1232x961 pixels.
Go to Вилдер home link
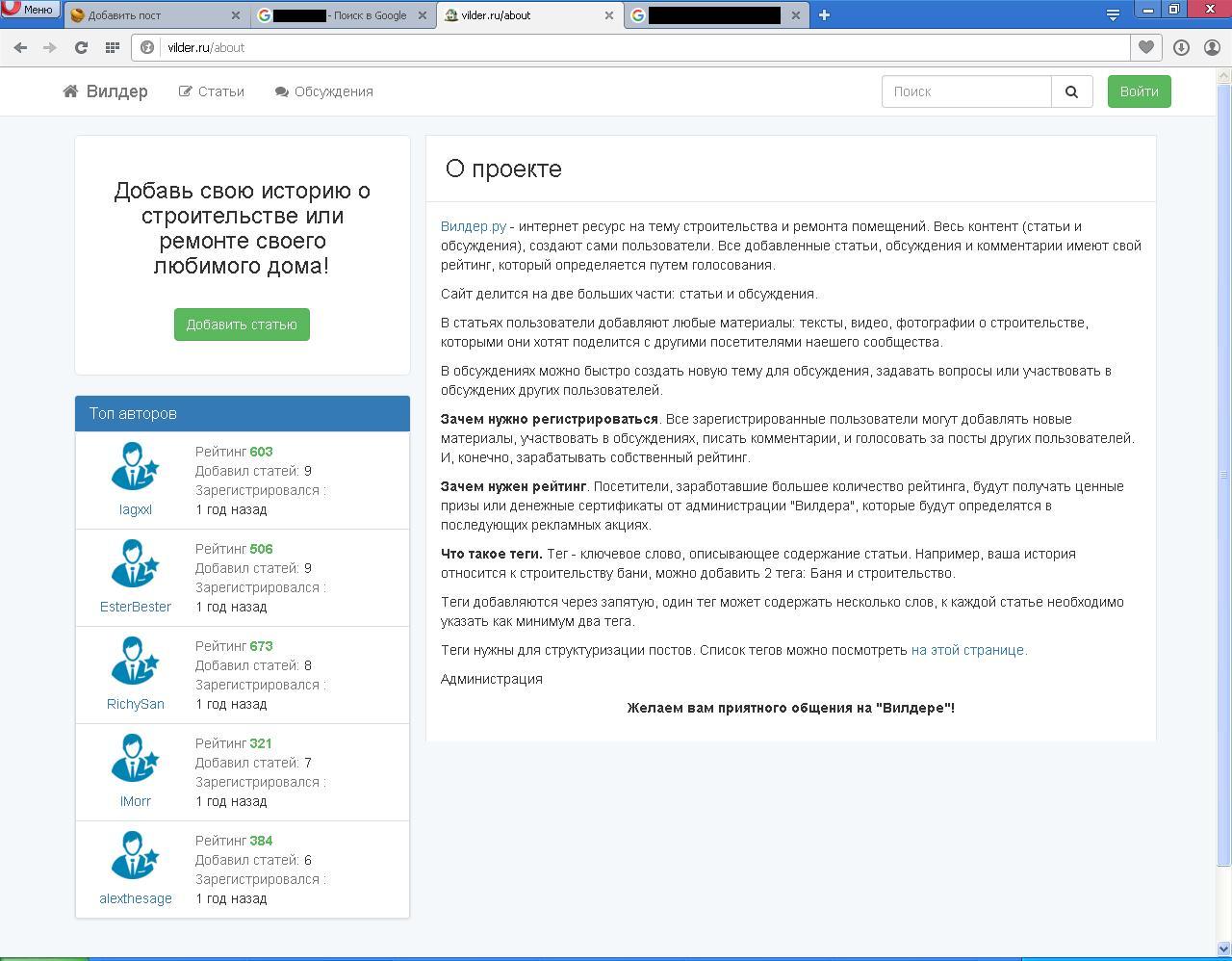[x=106, y=91]
